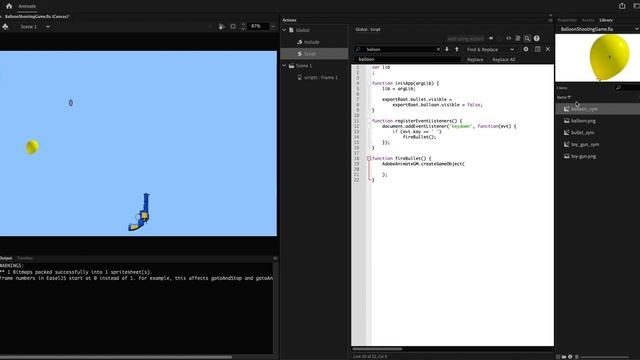Toggle clip content outside stage icon
This screenshot has height=360, width=640.
coord(233,27)
